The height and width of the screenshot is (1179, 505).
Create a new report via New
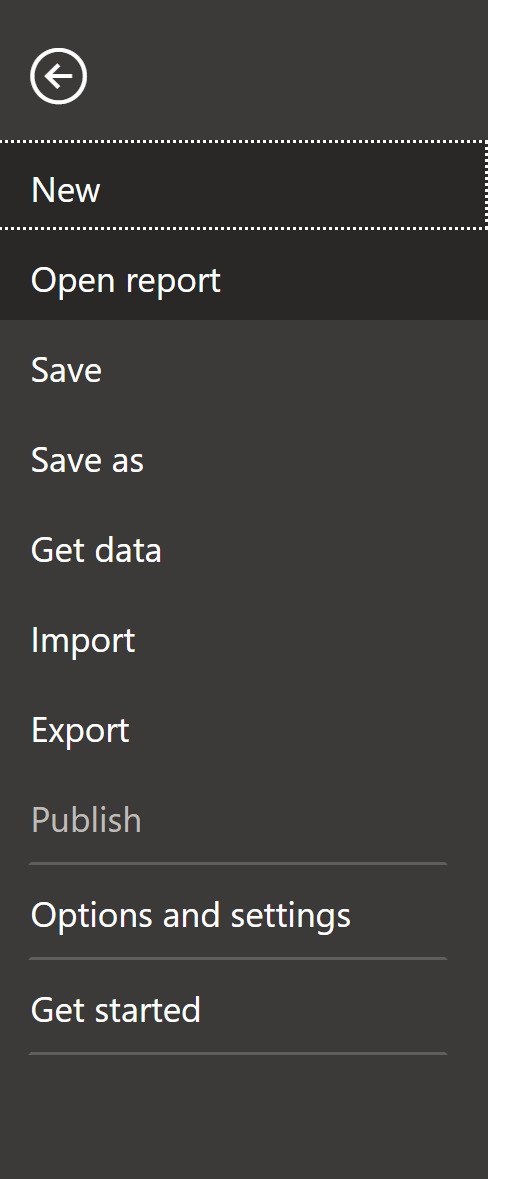[243, 185]
